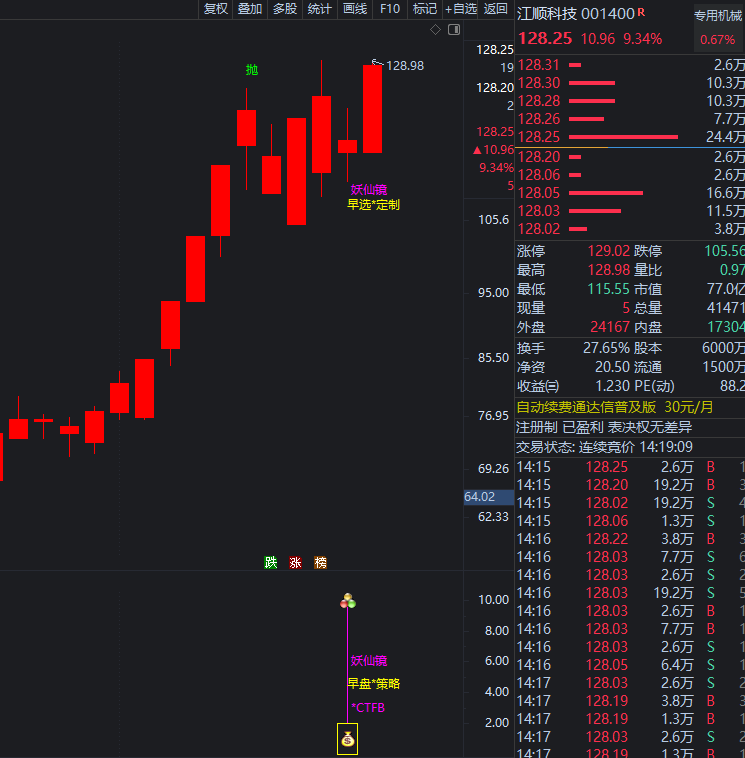
Task: Click the money bag signal icon
Action: click(x=347, y=740)
